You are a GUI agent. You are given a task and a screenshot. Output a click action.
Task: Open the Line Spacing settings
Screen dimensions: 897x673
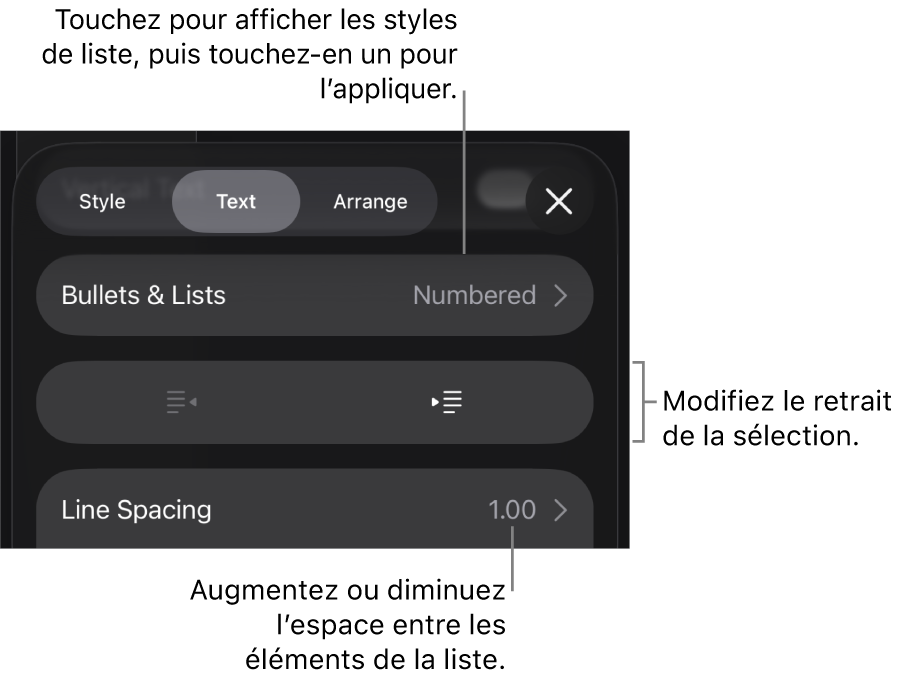pos(314,510)
